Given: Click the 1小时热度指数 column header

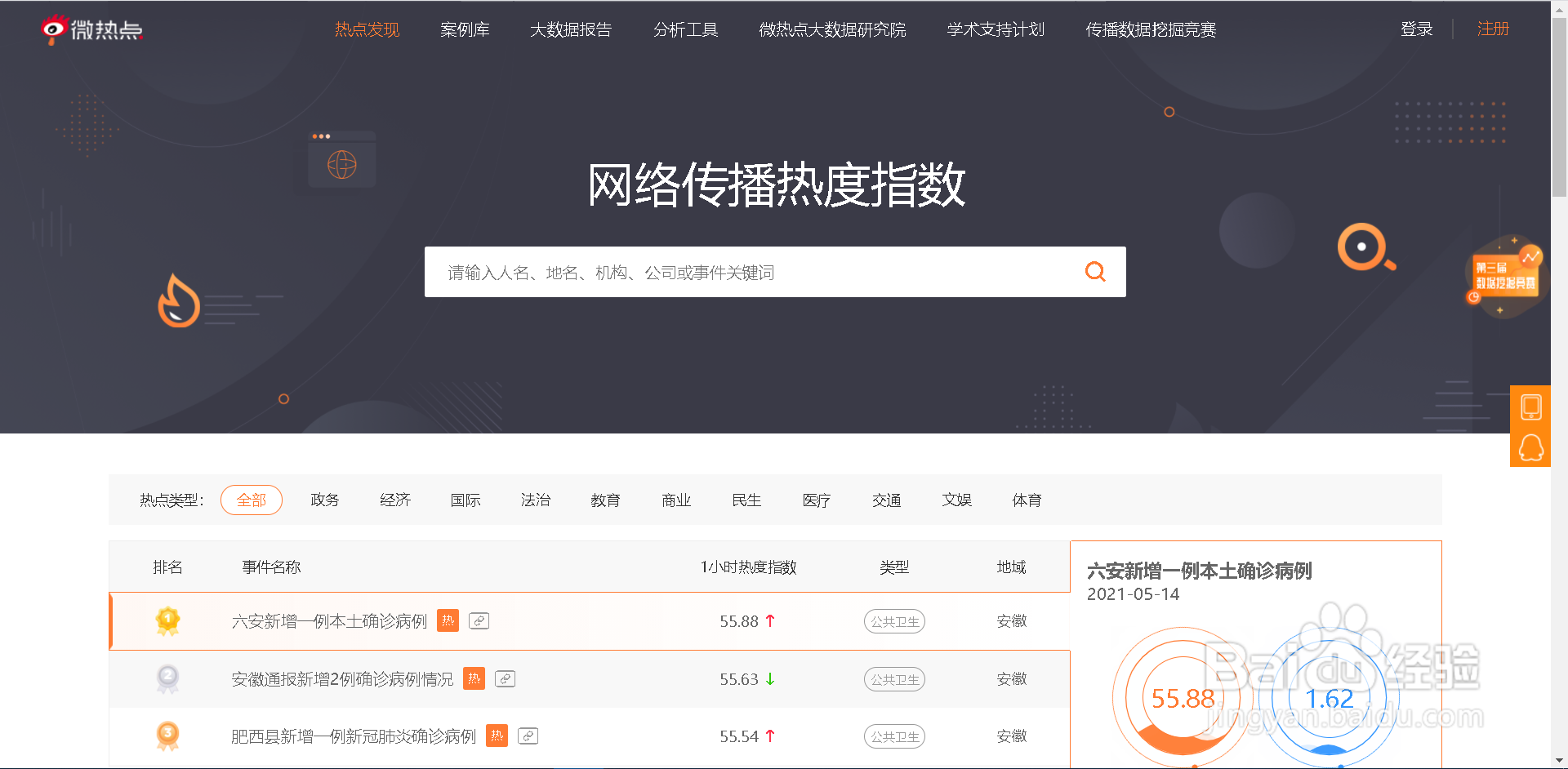Looking at the screenshot, I should click(x=748, y=567).
